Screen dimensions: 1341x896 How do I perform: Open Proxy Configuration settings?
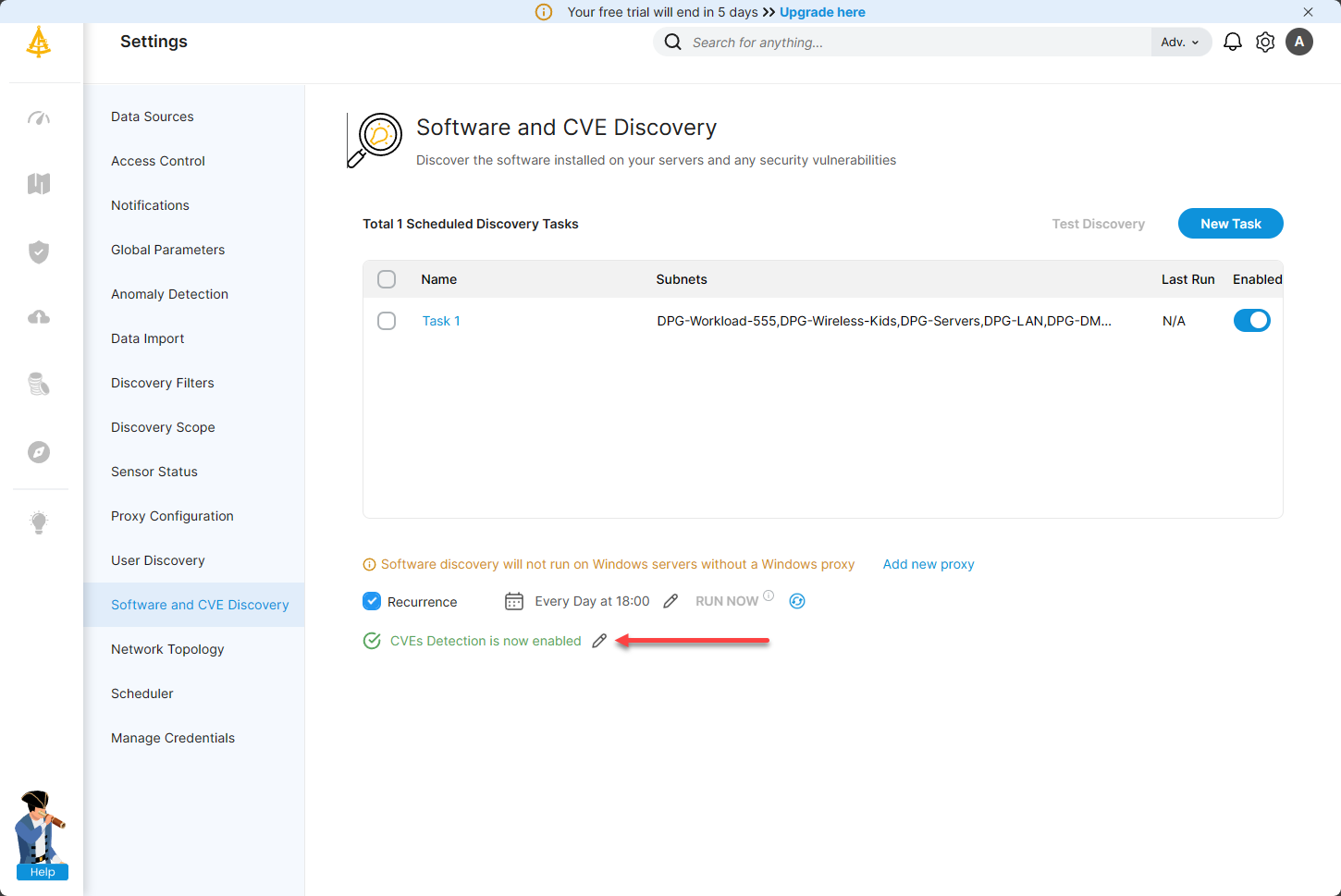point(172,516)
